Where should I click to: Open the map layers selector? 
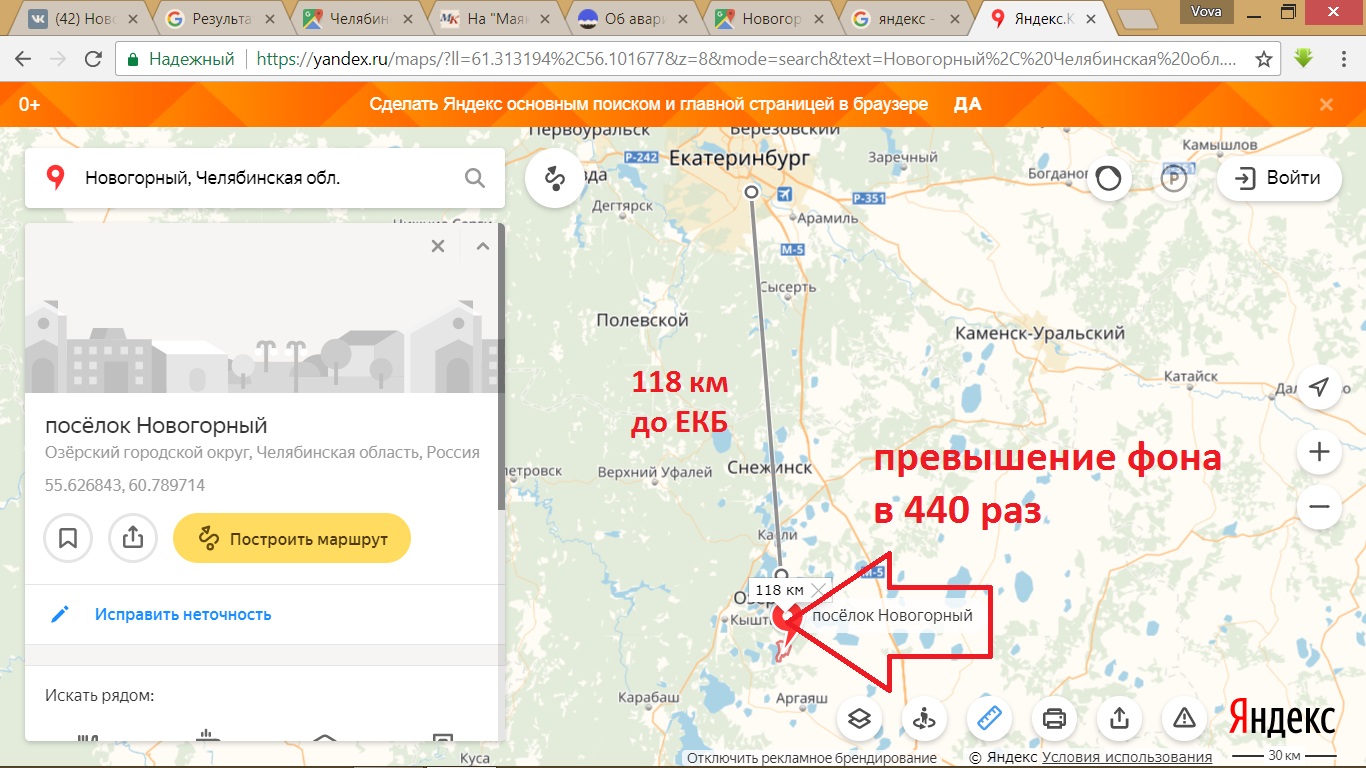(x=859, y=717)
